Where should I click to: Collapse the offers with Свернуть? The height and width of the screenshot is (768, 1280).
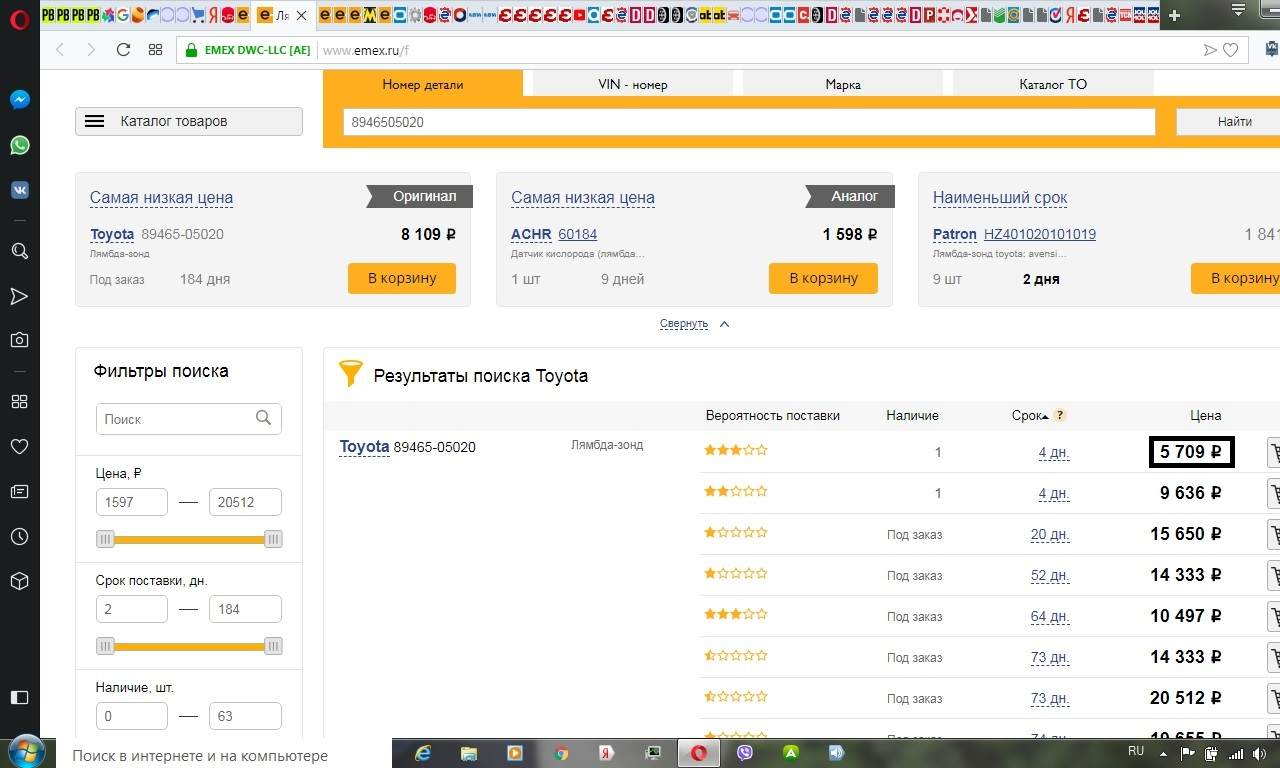[684, 324]
